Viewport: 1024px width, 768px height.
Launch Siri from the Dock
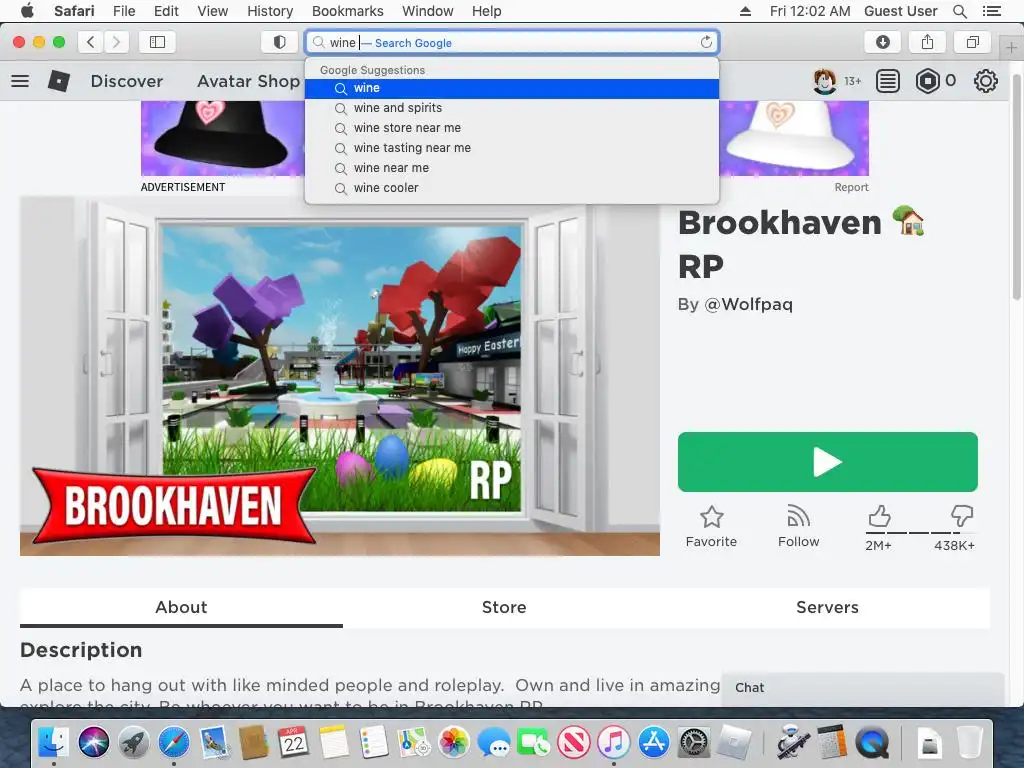93,742
